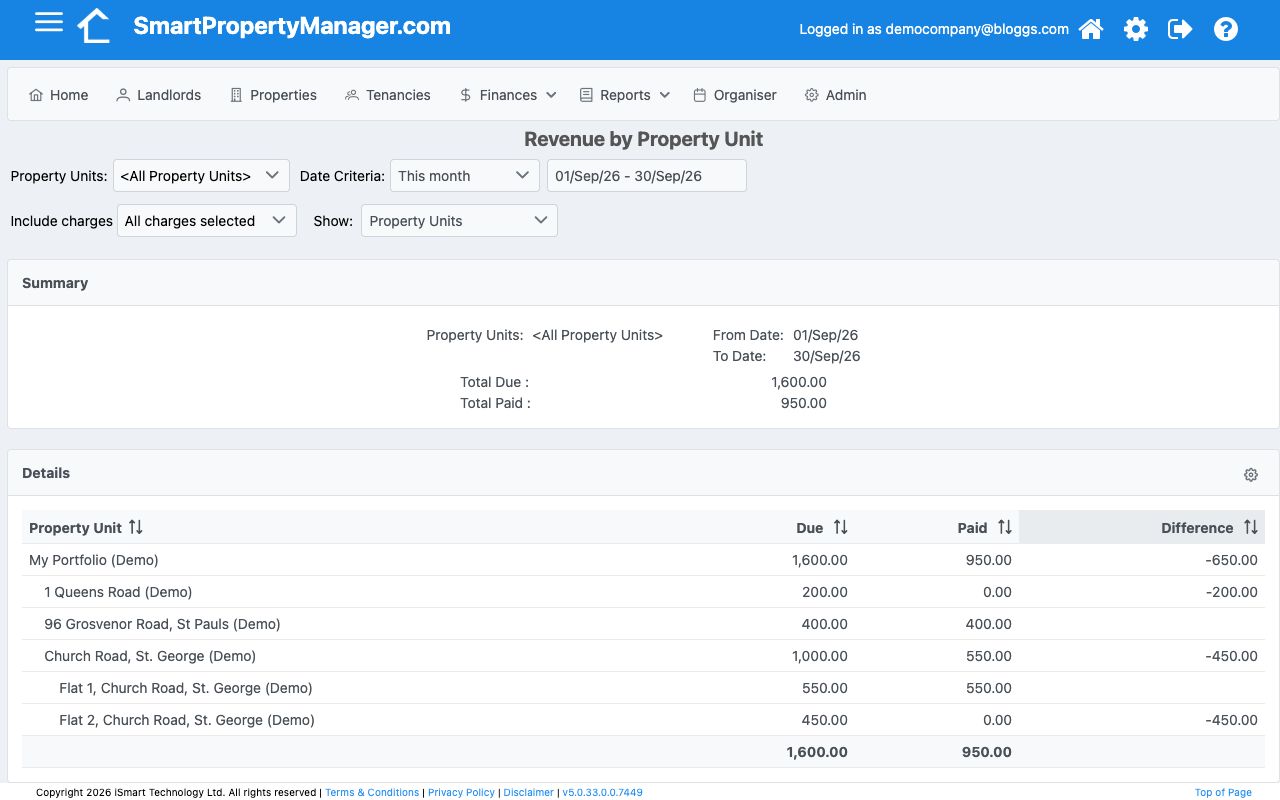Screen dimensions: 1280x800
Task: Open the Landlords nav item
Action: coord(159,95)
